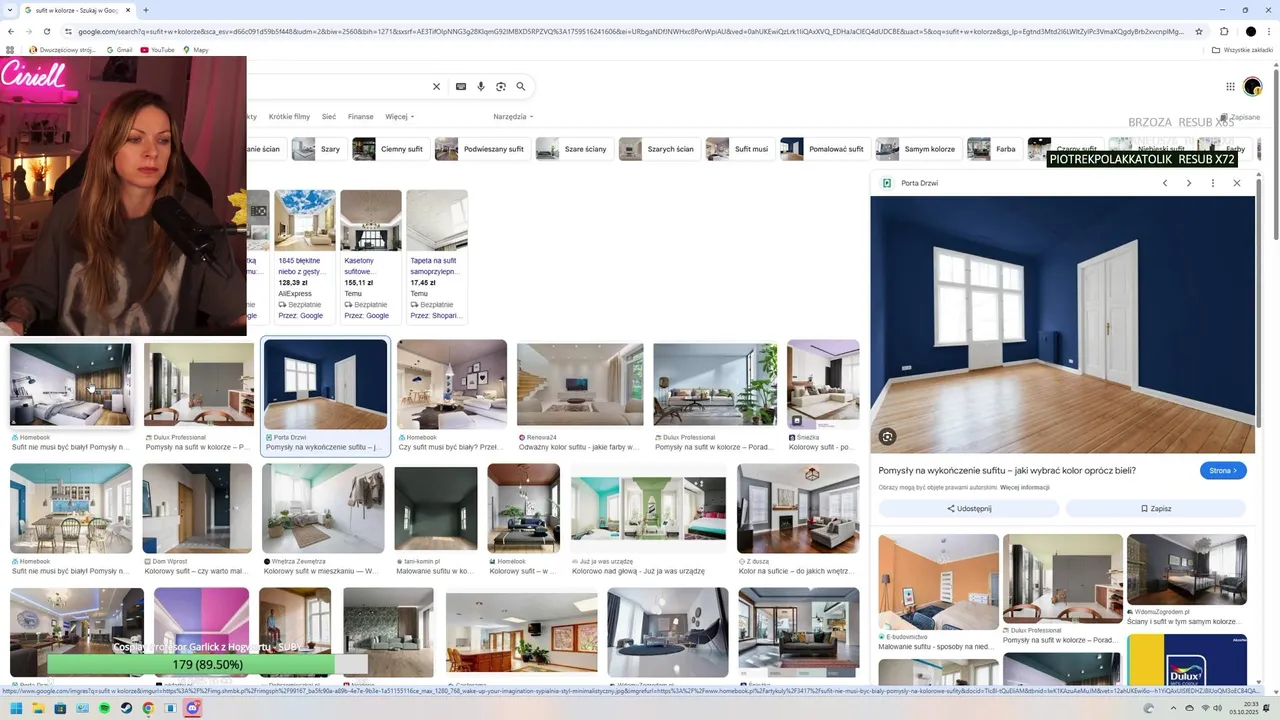The image size is (1280, 720).
Task: Open Temu 'Kasetony sufitowe' product card
Action: tap(371, 256)
